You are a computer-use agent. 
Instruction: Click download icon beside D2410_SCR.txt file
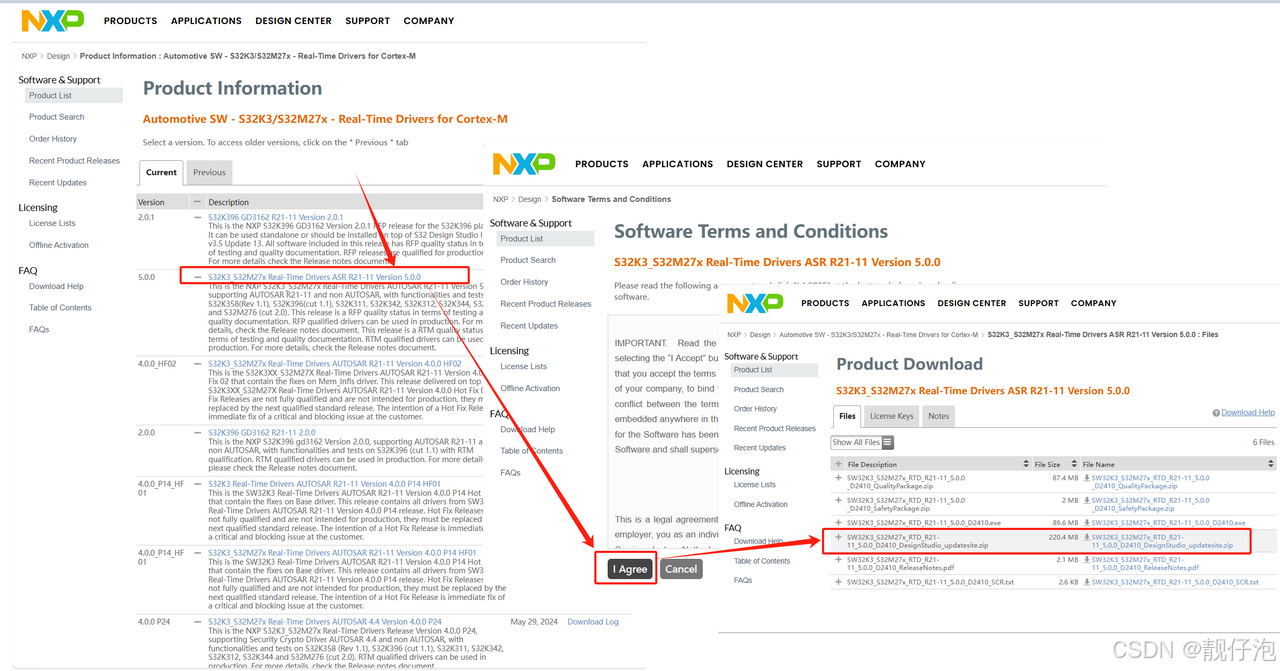point(1088,583)
